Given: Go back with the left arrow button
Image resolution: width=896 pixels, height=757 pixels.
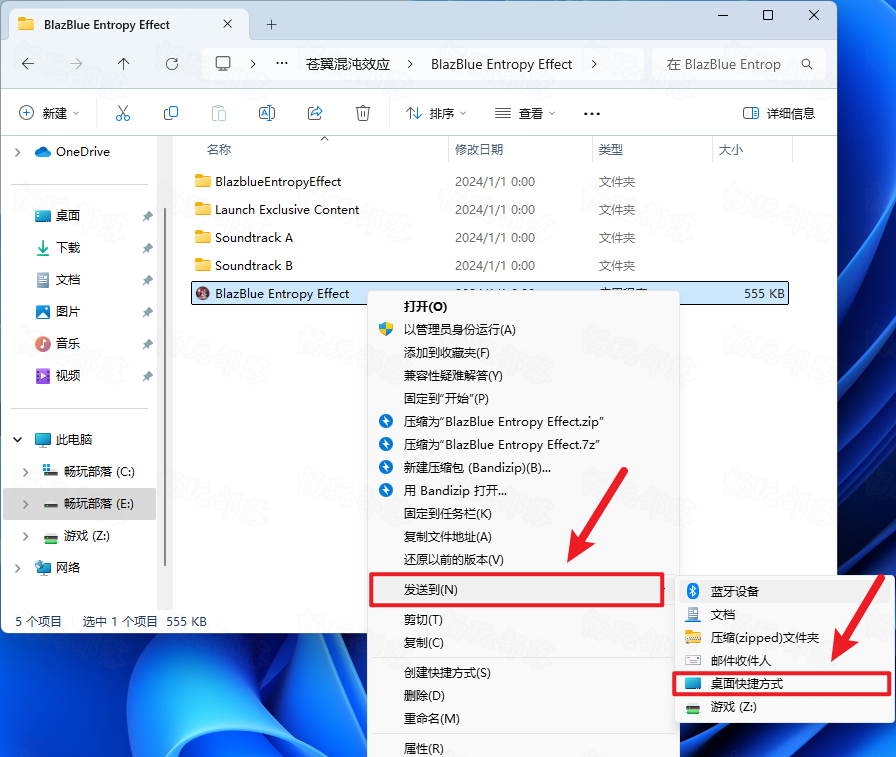Looking at the screenshot, I should (x=28, y=64).
